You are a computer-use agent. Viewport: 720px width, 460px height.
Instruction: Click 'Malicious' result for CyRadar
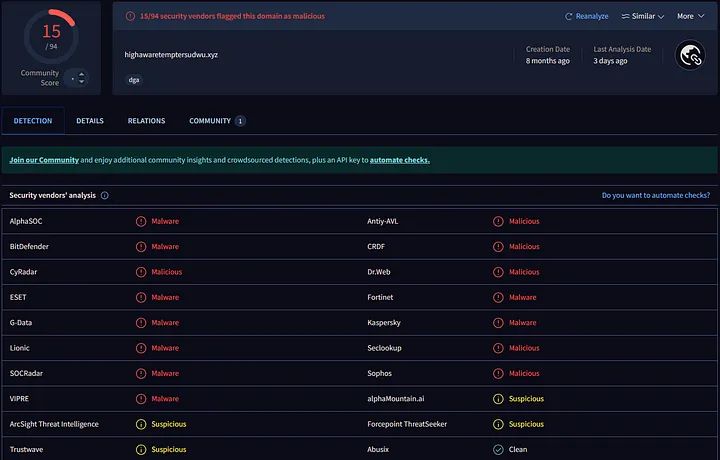tap(167, 272)
